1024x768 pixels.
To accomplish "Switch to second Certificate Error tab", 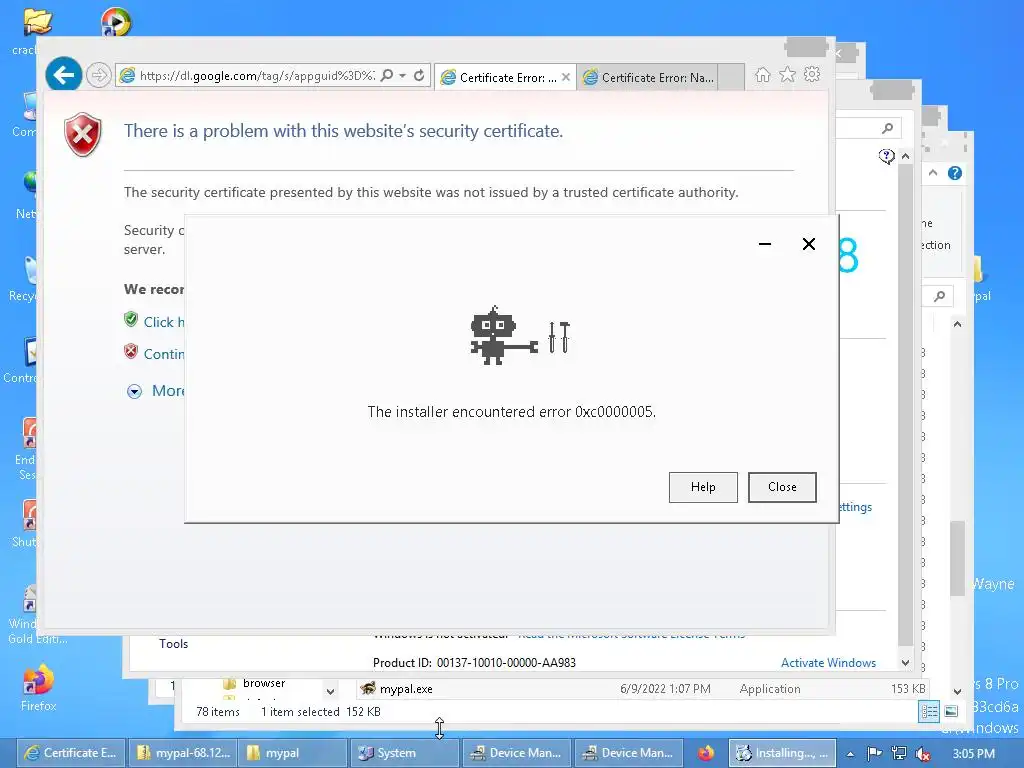I will tap(648, 77).
